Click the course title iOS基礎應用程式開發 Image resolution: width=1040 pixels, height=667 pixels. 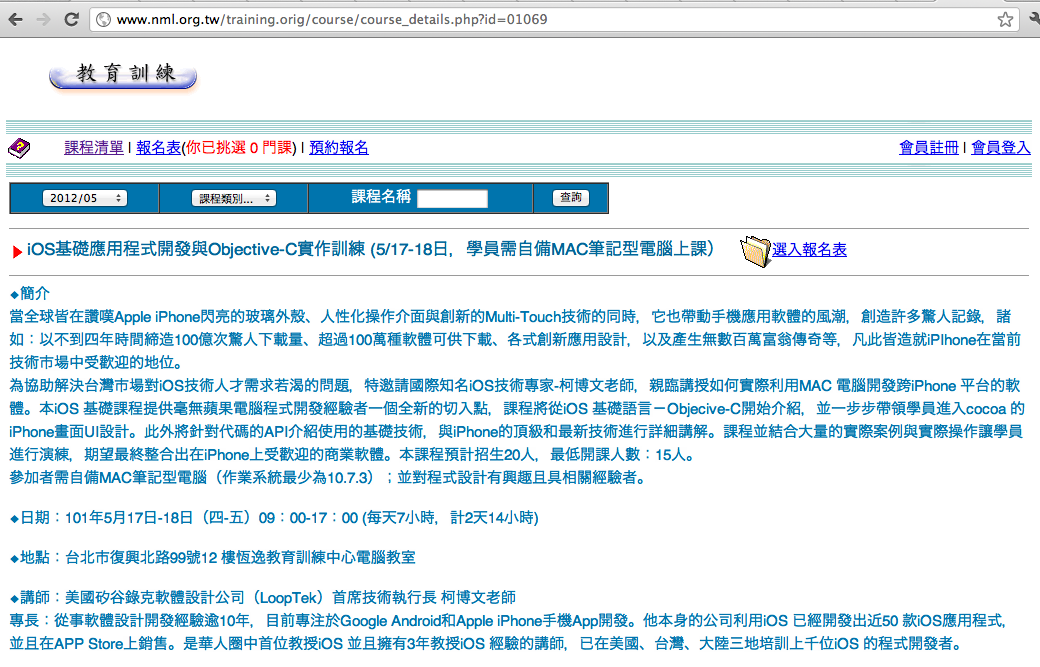pyautogui.click(x=370, y=249)
